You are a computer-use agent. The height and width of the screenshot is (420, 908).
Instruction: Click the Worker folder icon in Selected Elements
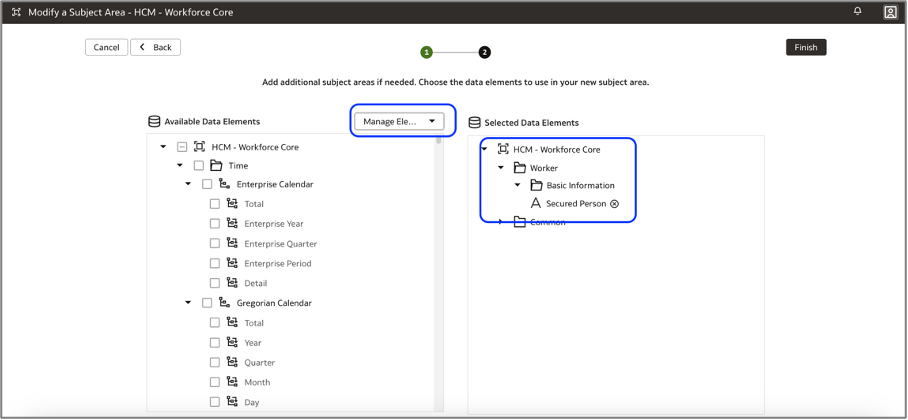point(519,168)
